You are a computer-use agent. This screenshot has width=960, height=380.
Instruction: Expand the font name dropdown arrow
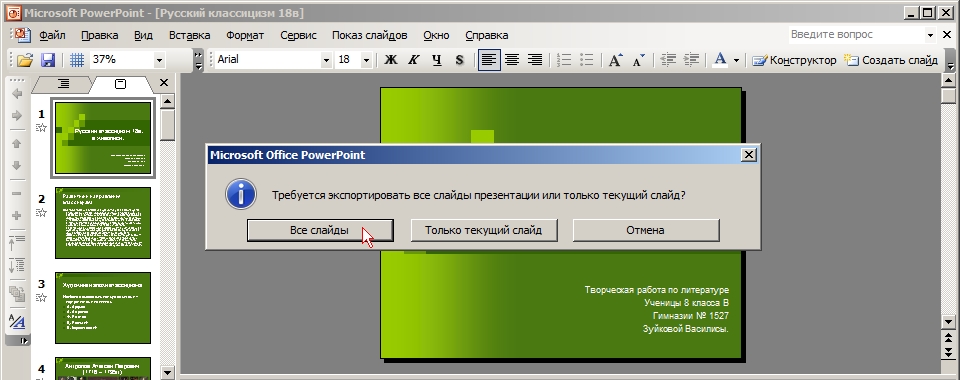coord(326,60)
